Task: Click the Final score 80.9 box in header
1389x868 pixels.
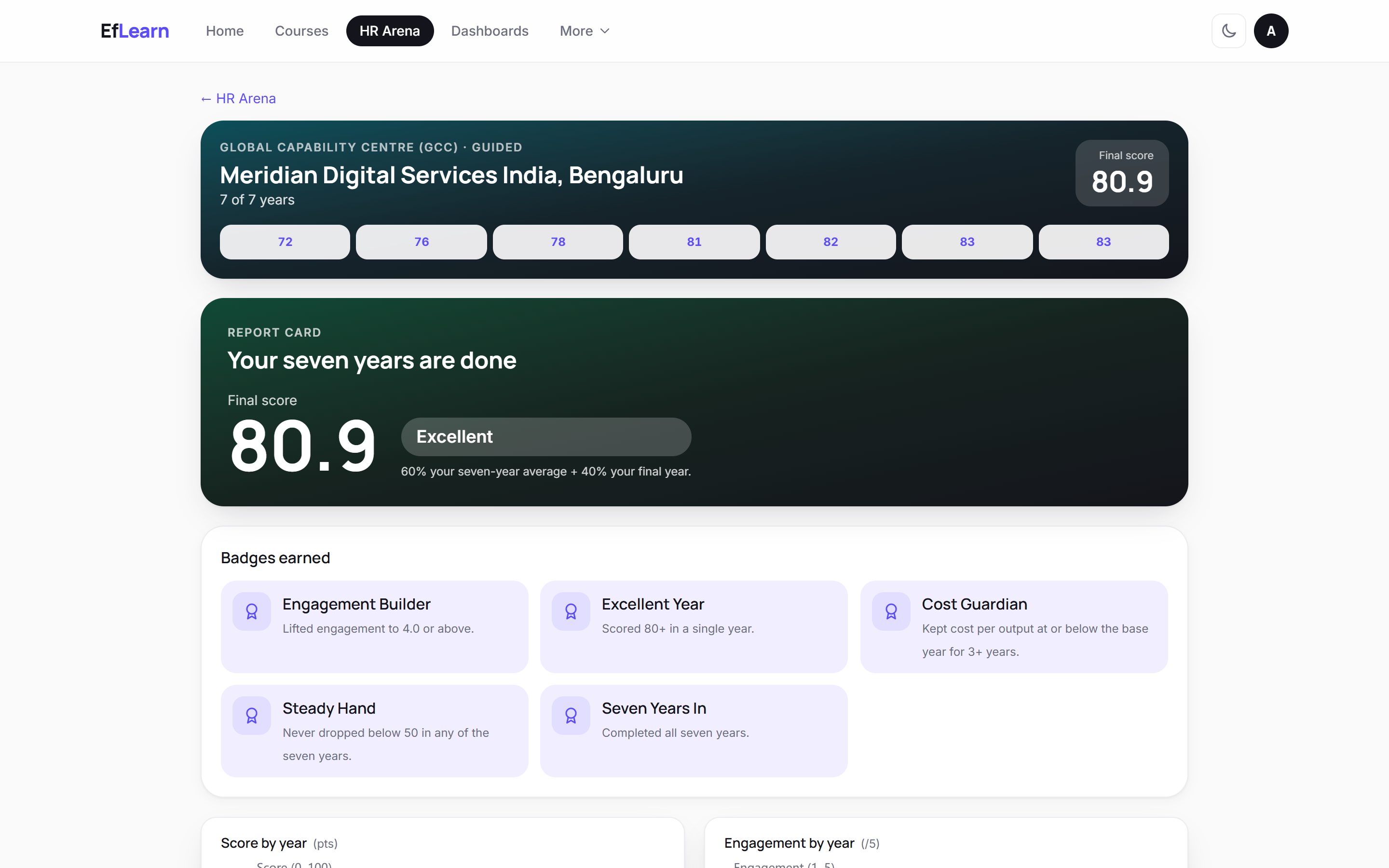Action: coord(1121,173)
